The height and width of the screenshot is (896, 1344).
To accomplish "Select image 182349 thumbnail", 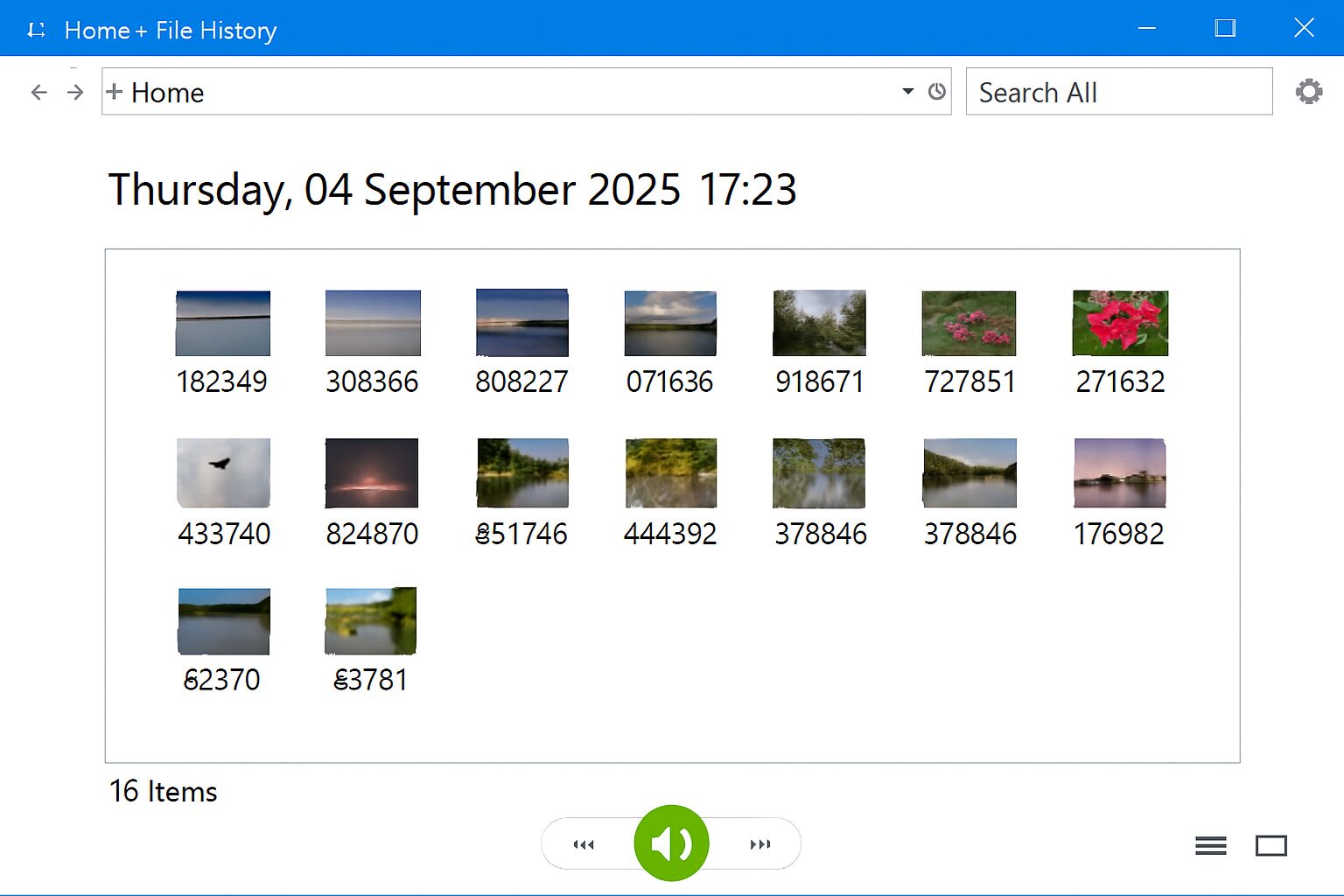I will (223, 324).
